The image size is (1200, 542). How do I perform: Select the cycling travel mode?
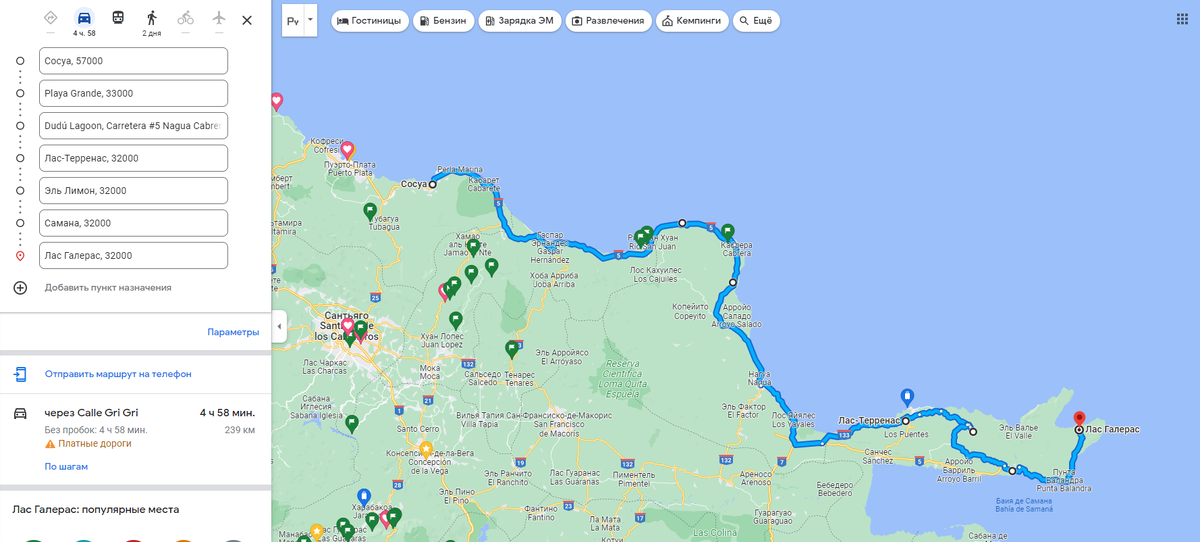[185, 18]
